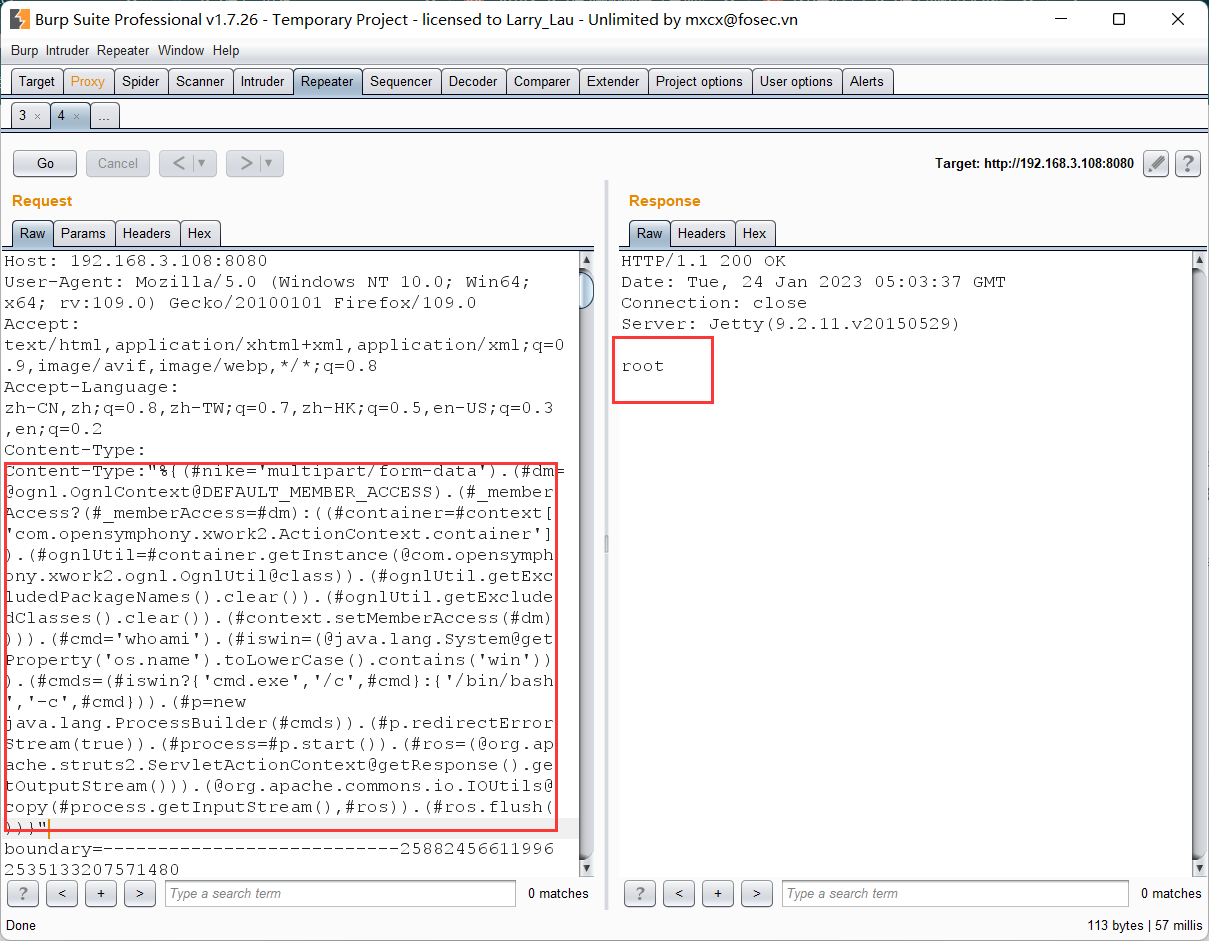Select the Repeater tool tab

click(327, 82)
